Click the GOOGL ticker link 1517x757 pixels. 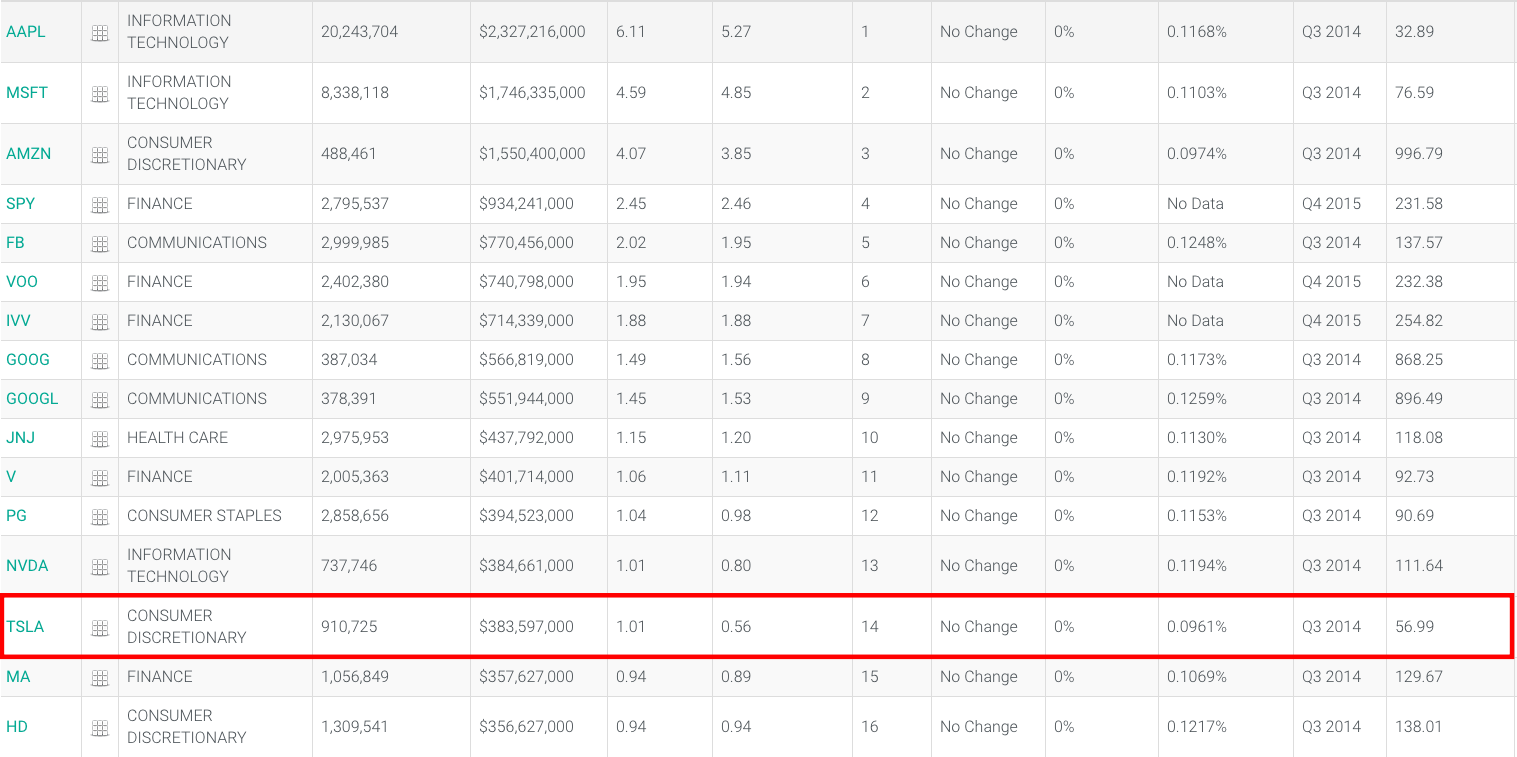pos(32,399)
